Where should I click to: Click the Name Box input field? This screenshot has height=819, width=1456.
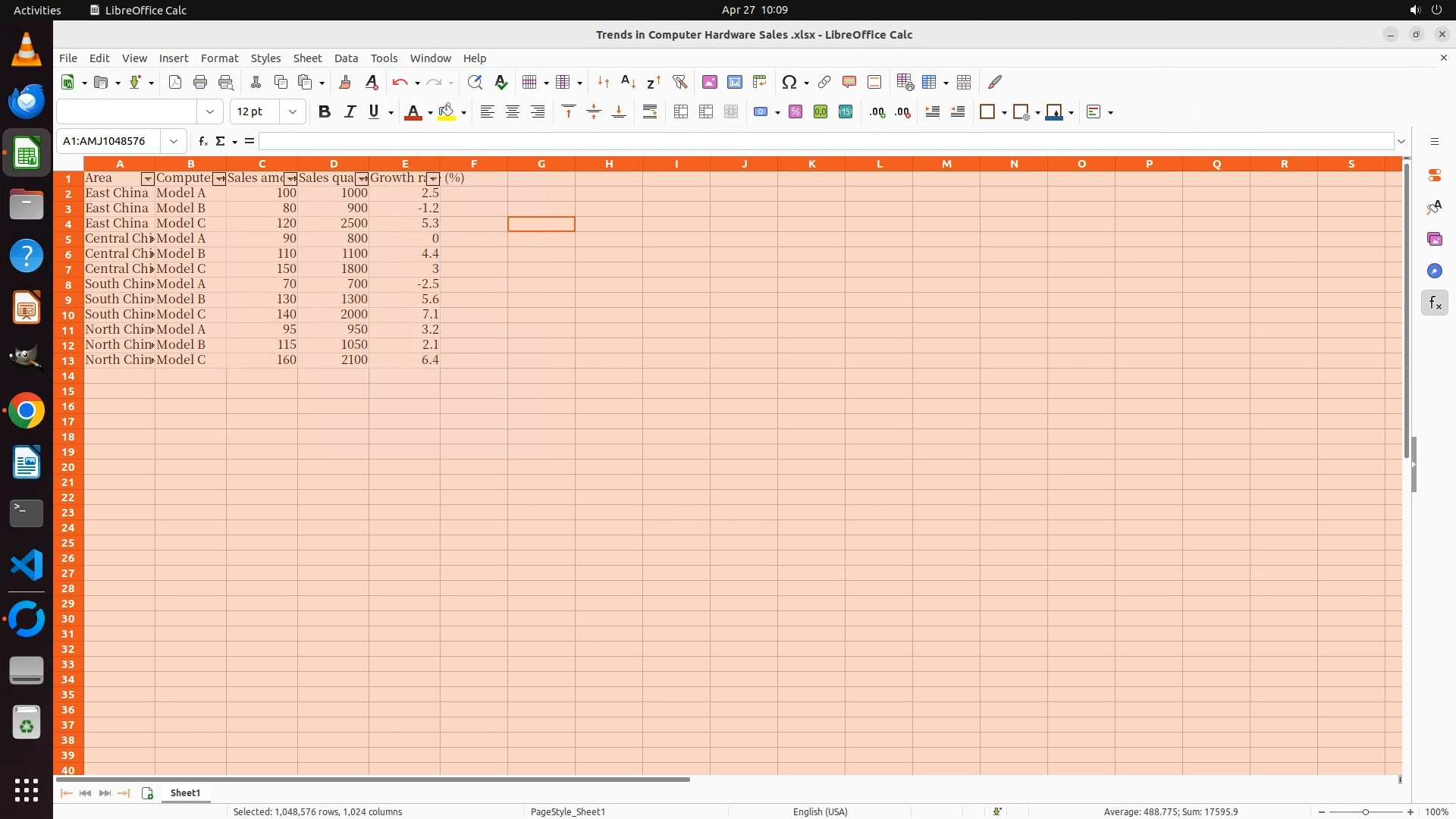point(108,141)
